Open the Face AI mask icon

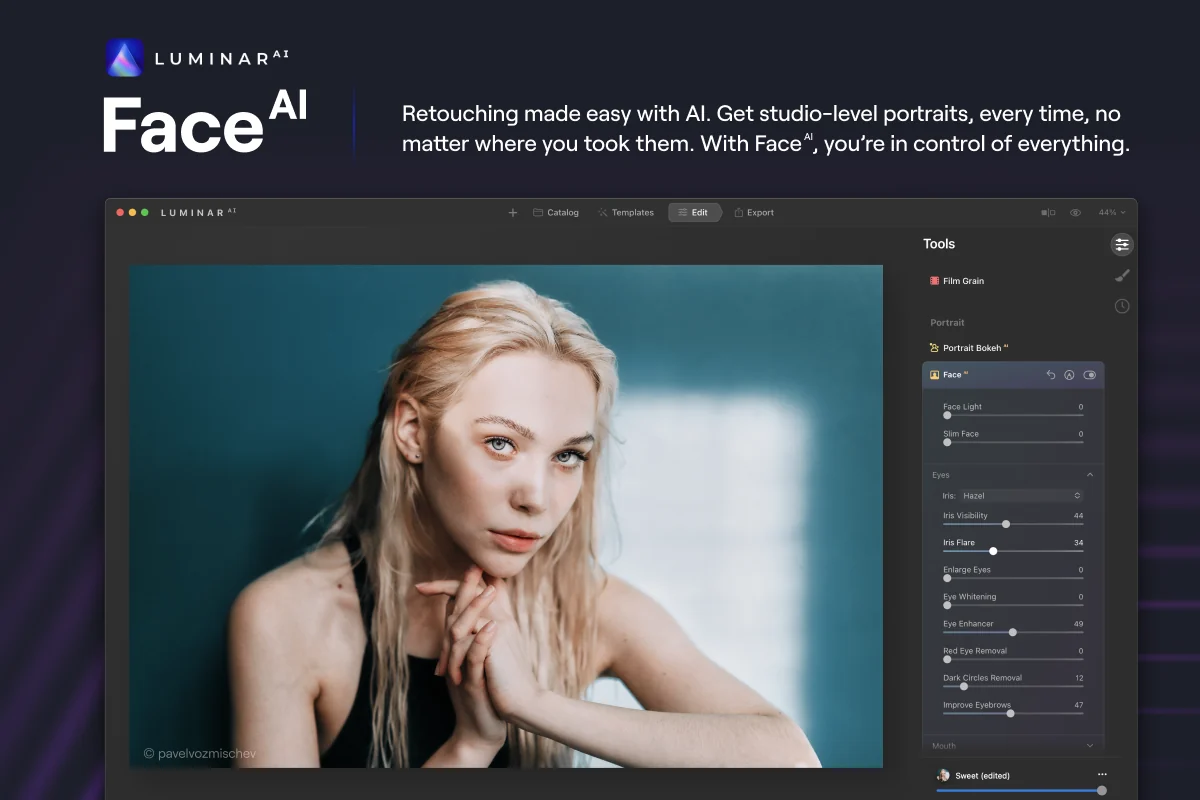coord(1069,375)
